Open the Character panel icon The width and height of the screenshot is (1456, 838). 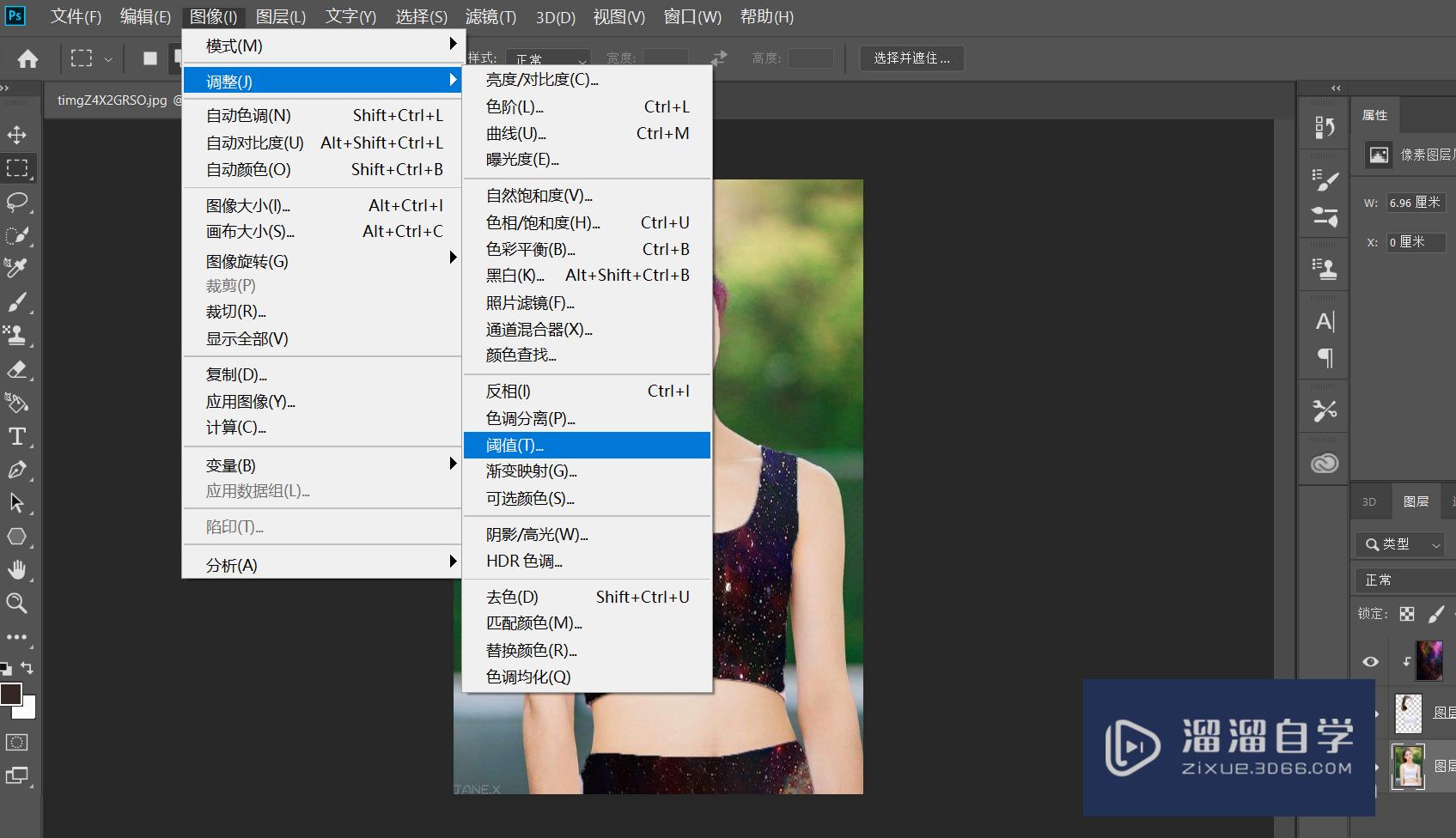pos(1325,322)
